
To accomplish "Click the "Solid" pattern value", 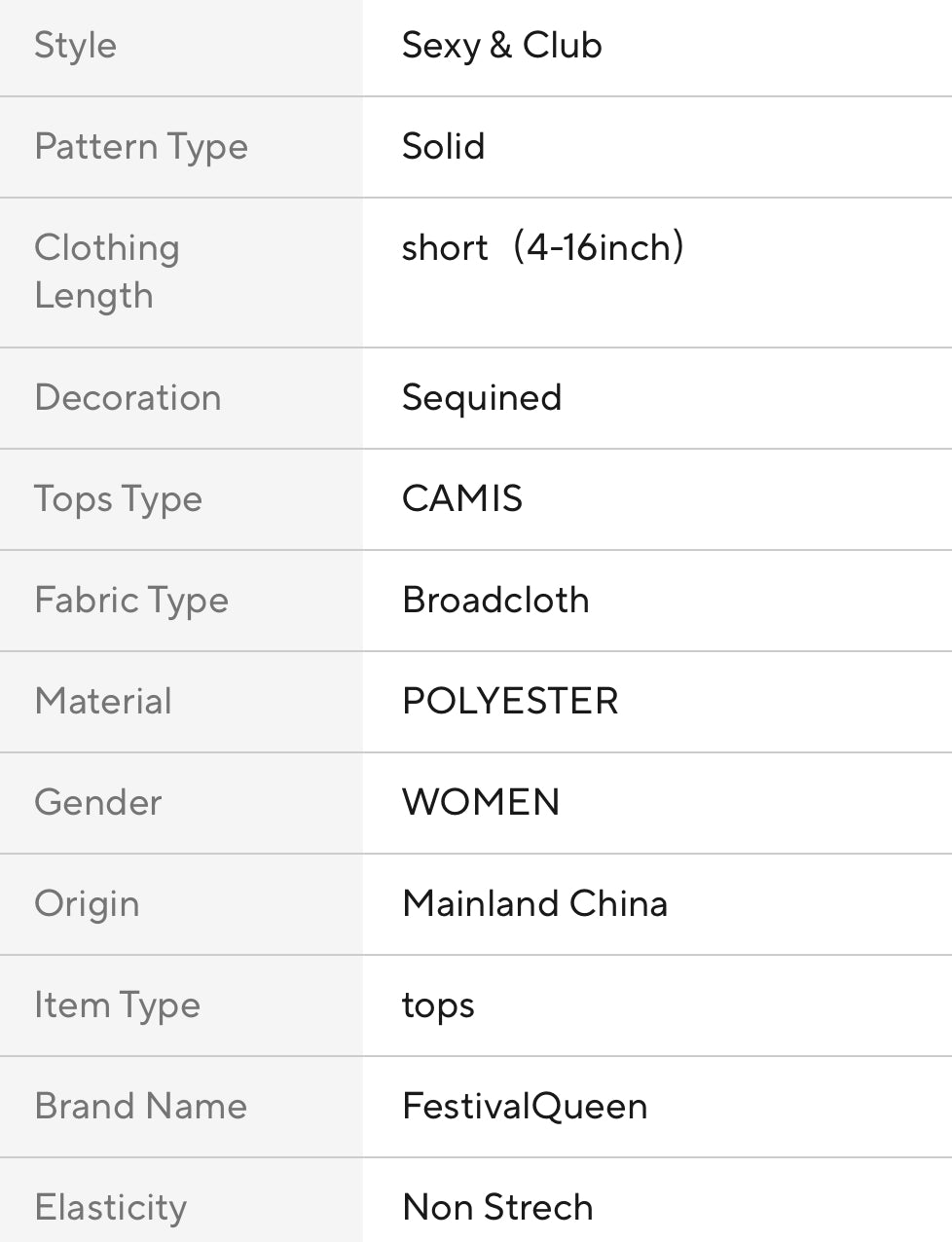I will pyautogui.click(x=443, y=147).
